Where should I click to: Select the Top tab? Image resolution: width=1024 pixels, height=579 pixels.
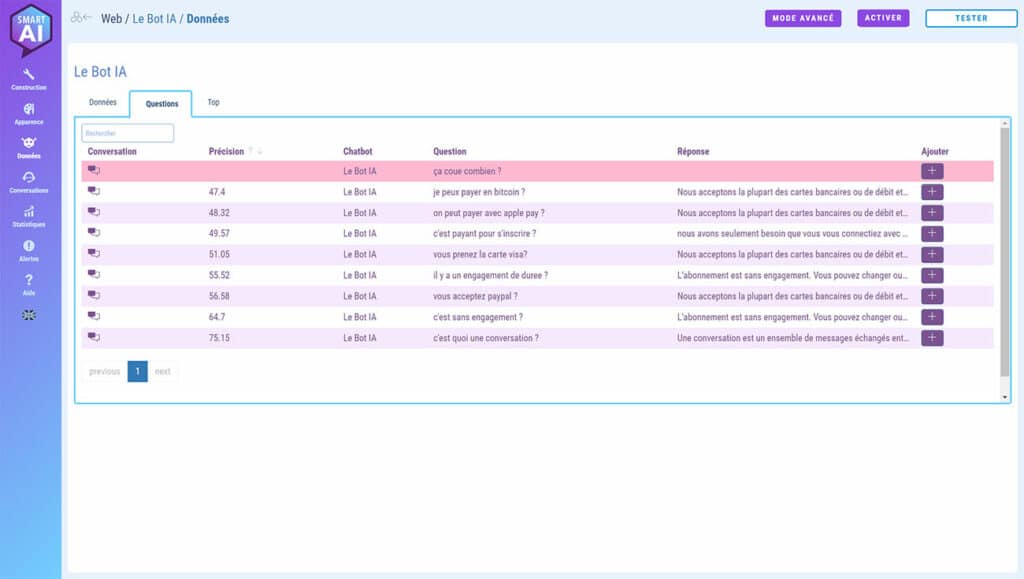213,102
